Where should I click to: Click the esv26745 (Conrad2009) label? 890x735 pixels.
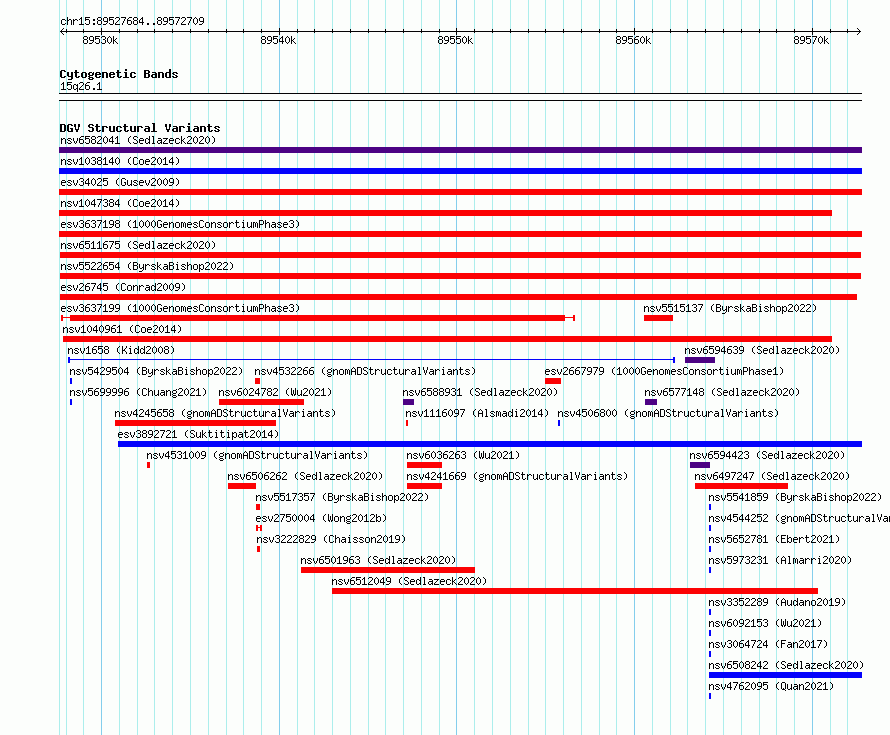(x=123, y=287)
